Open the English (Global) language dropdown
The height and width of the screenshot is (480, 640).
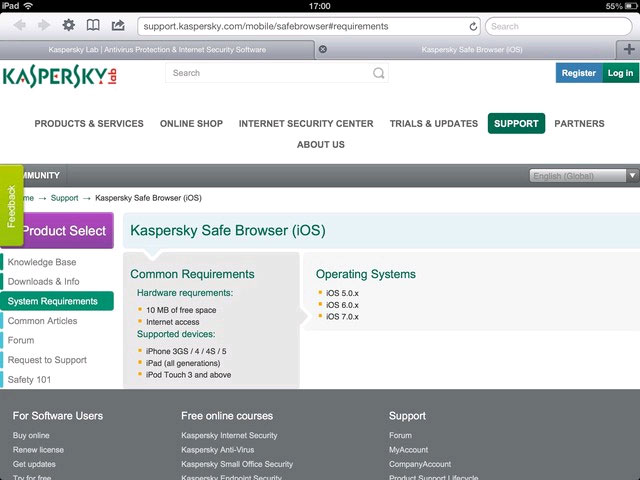pos(584,176)
